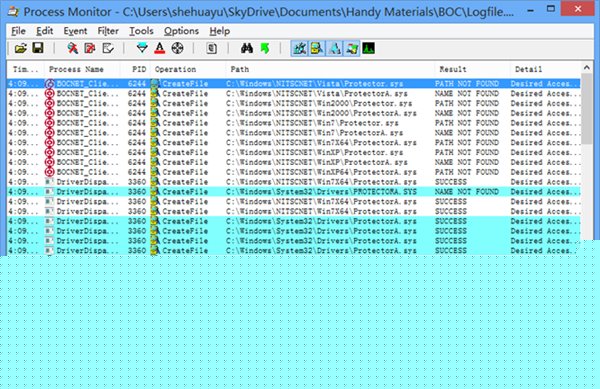
Task: Toggle Show Registry Activity icon
Action: click(299, 49)
